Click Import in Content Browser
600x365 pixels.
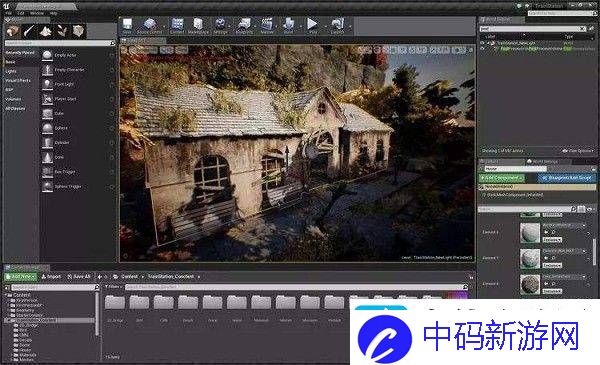pyautogui.click(x=51, y=277)
